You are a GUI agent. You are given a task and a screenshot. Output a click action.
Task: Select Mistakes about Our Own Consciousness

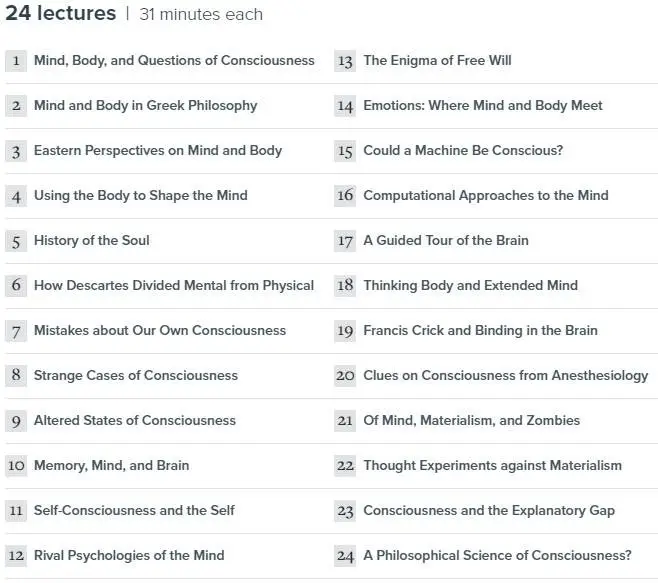click(160, 330)
